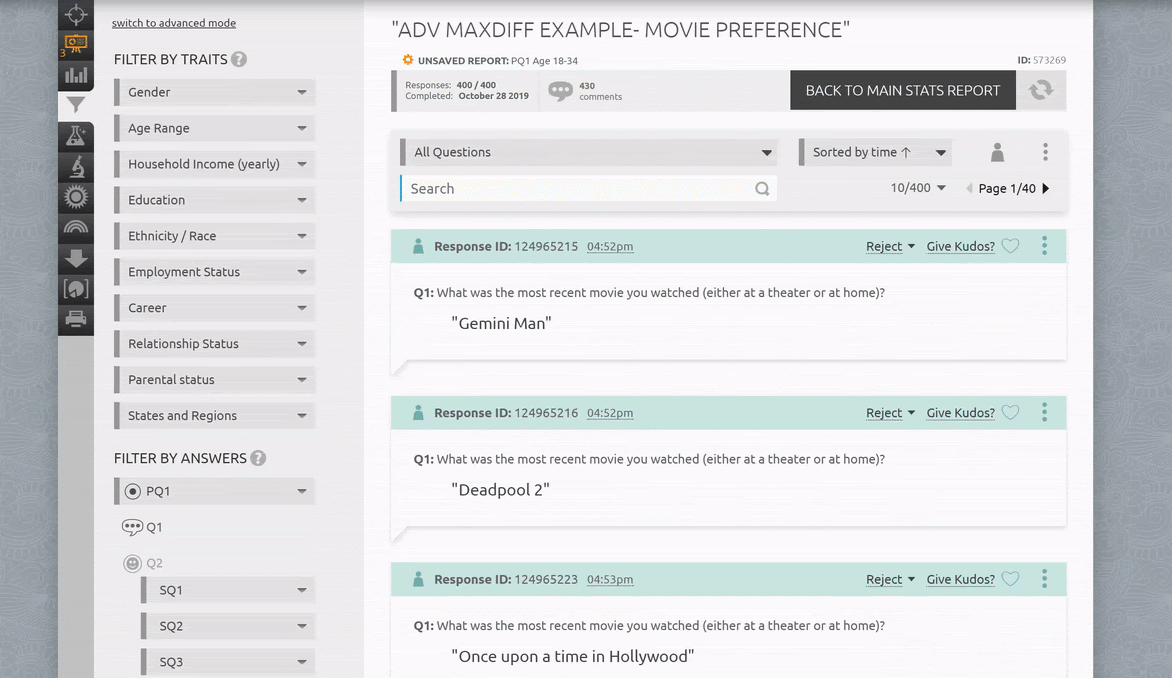Go to previous page arrow
1172x678 pixels.
click(969, 188)
